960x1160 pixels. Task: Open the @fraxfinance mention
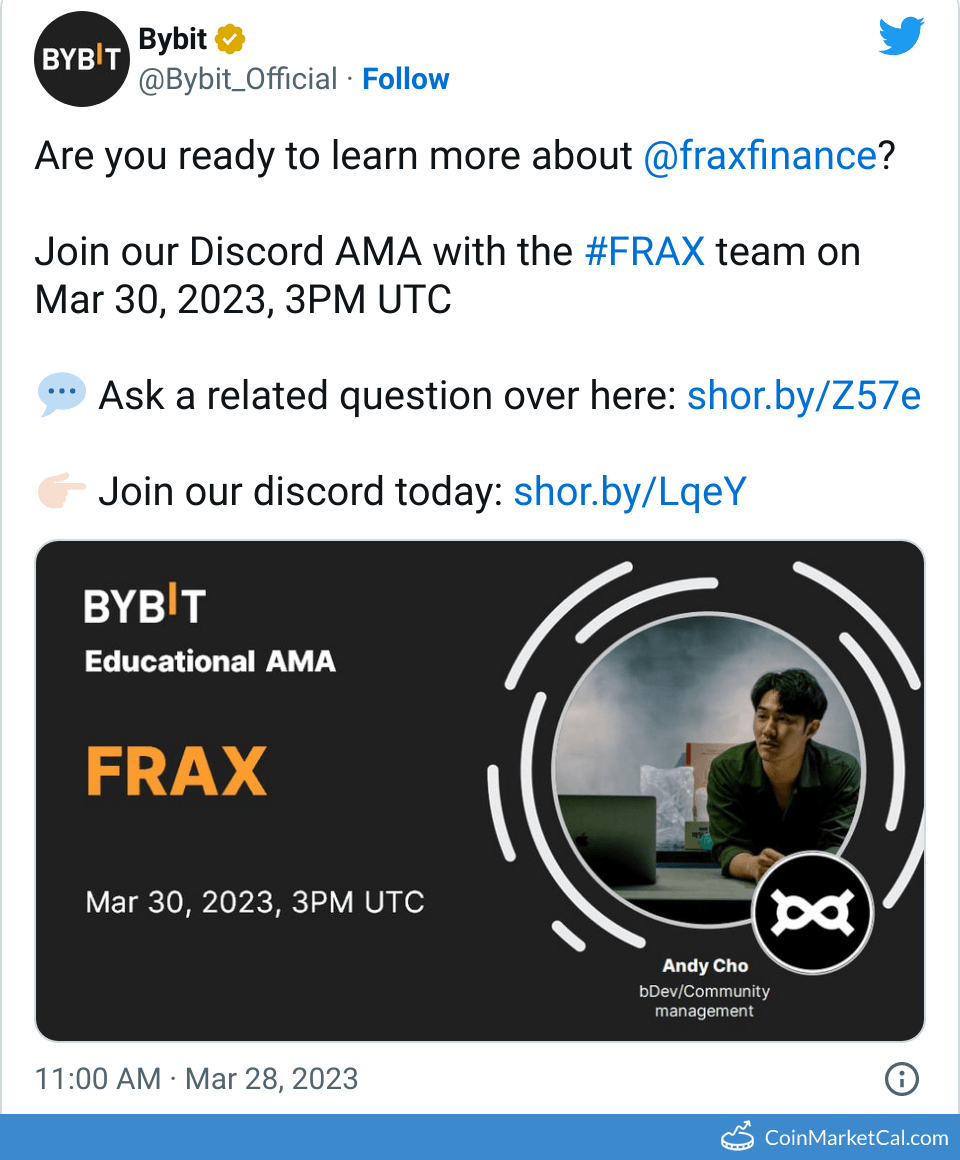coord(760,156)
